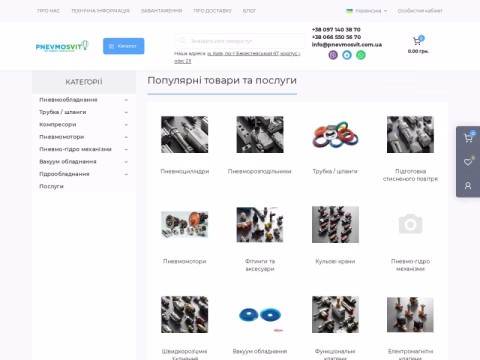Select Компресори category label
The width and height of the screenshot is (480, 360).
pyautogui.click(x=58, y=125)
